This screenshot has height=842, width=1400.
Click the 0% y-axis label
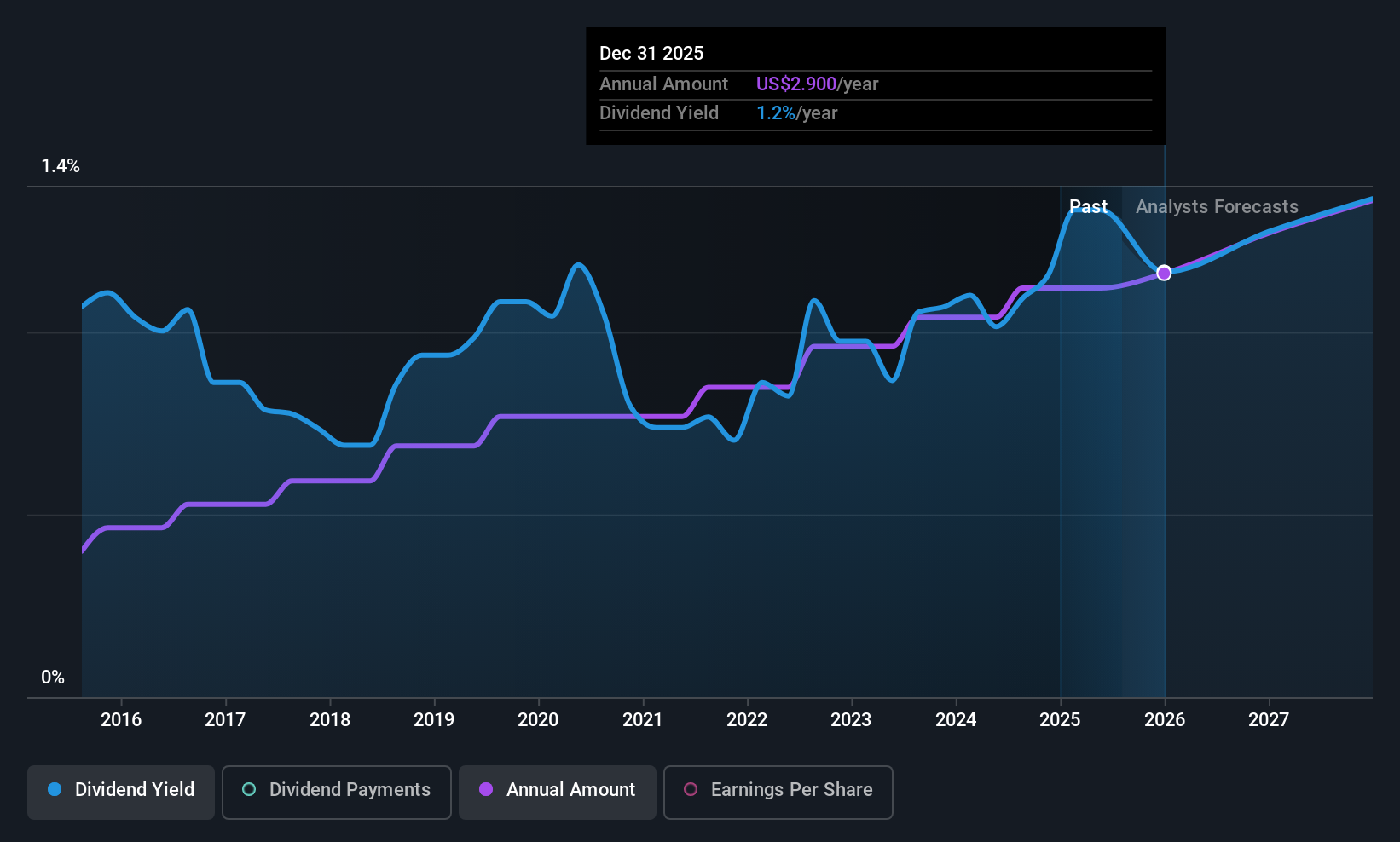pos(53,678)
